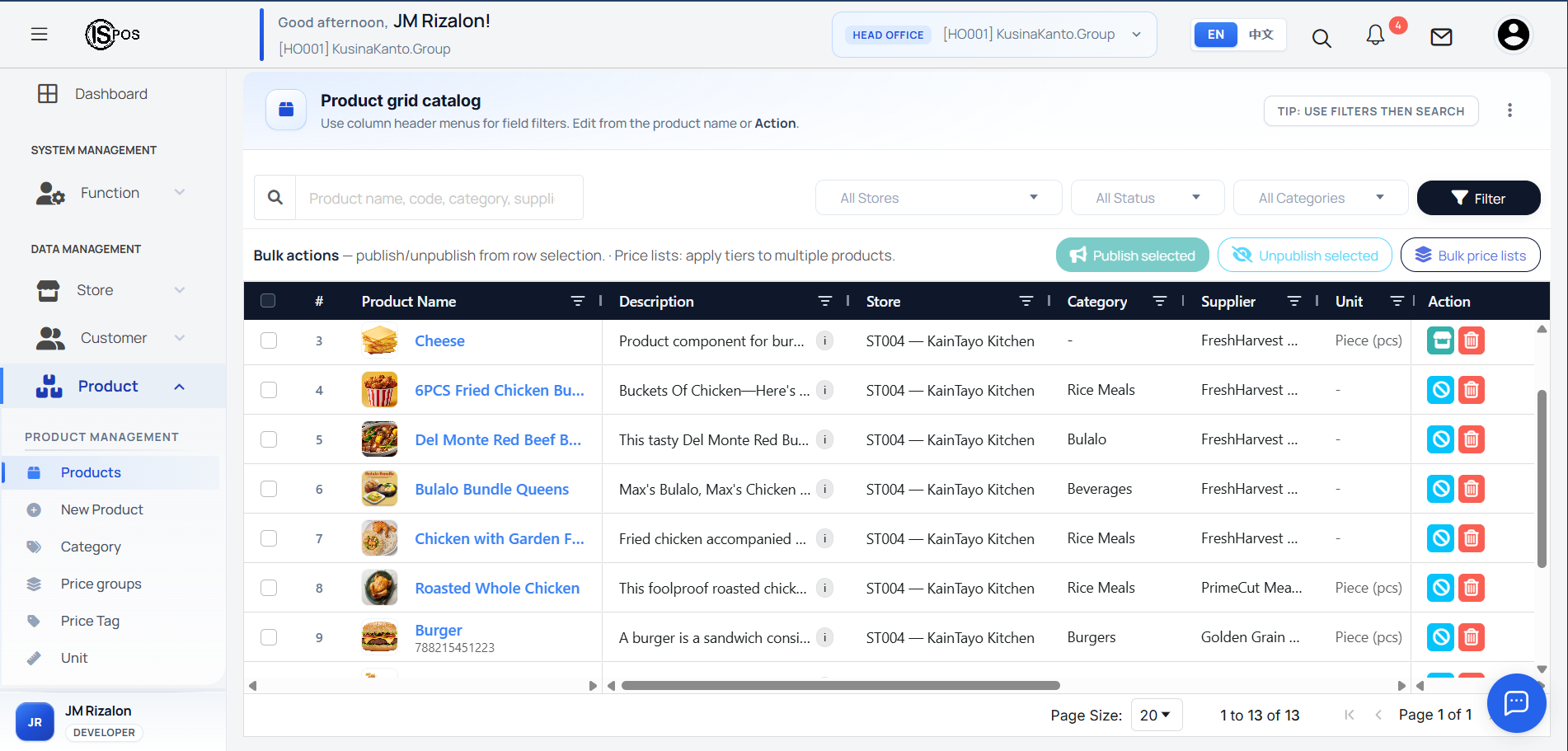Click the ISPOS logo
This screenshot has width=1568, height=751.
(x=112, y=34)
